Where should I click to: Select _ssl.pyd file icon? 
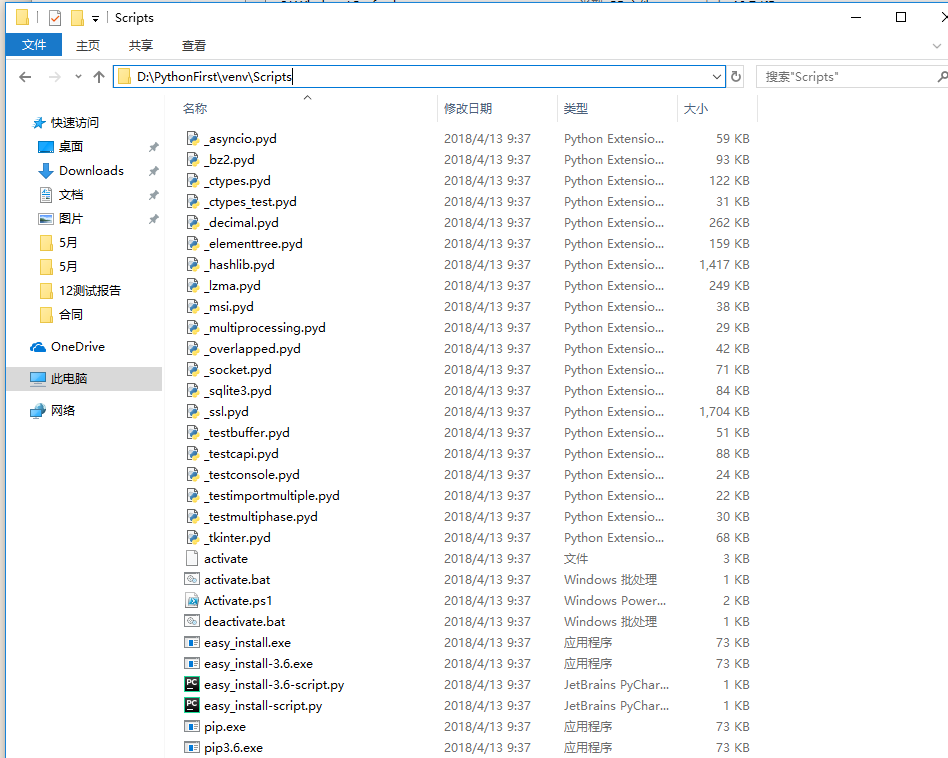click(x=192, y=411)
